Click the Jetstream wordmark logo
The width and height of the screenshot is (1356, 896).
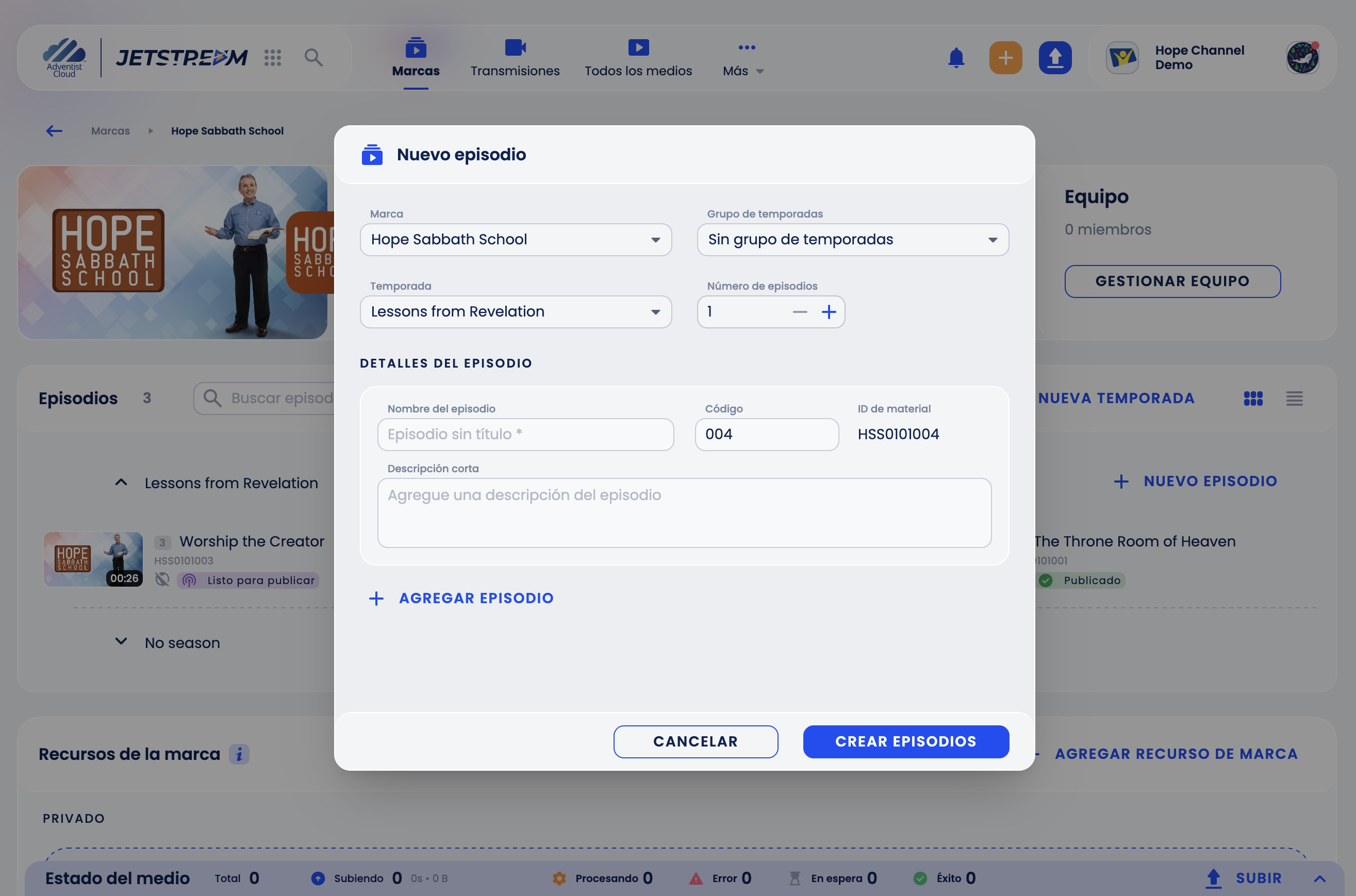181,58
